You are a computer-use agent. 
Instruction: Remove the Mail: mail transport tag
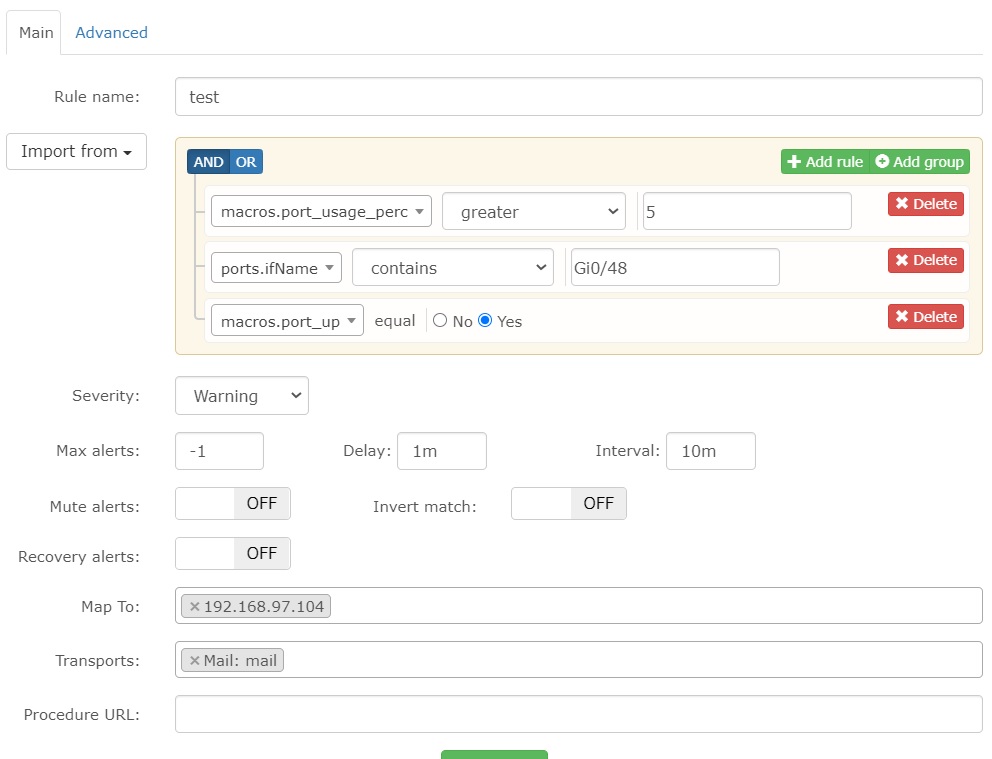pyautogui.click(x=195, y=660)
